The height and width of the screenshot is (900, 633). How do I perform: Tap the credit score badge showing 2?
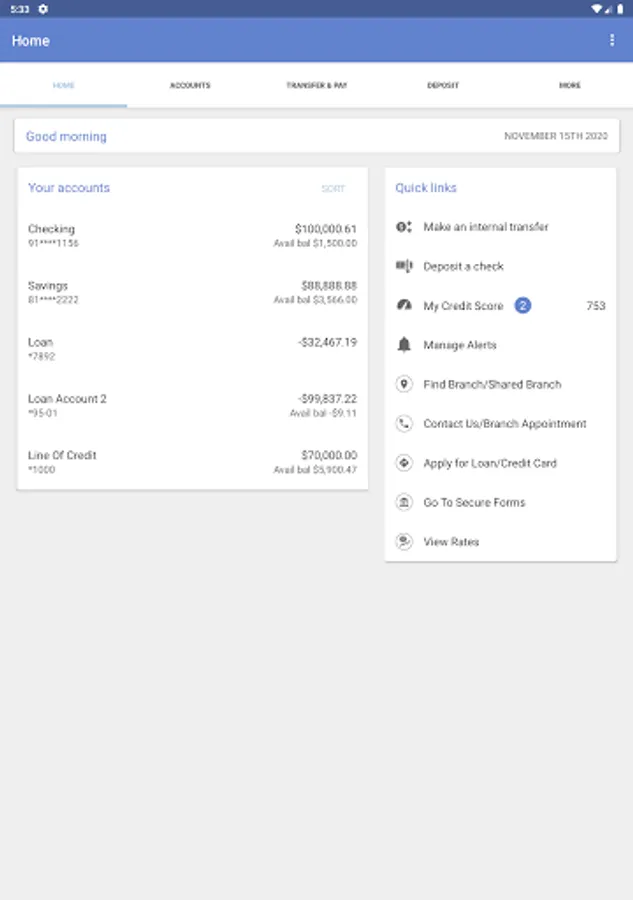(x=522, y=305)
